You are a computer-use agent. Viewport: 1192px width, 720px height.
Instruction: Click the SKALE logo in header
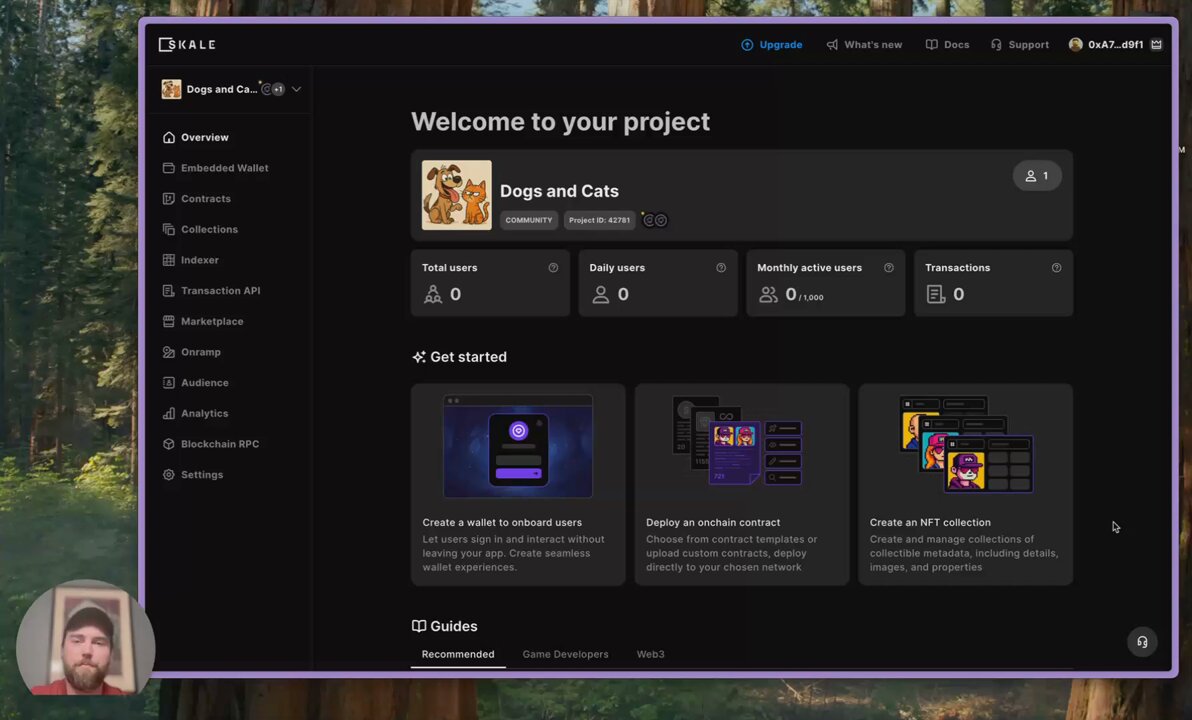click(187, 45)
